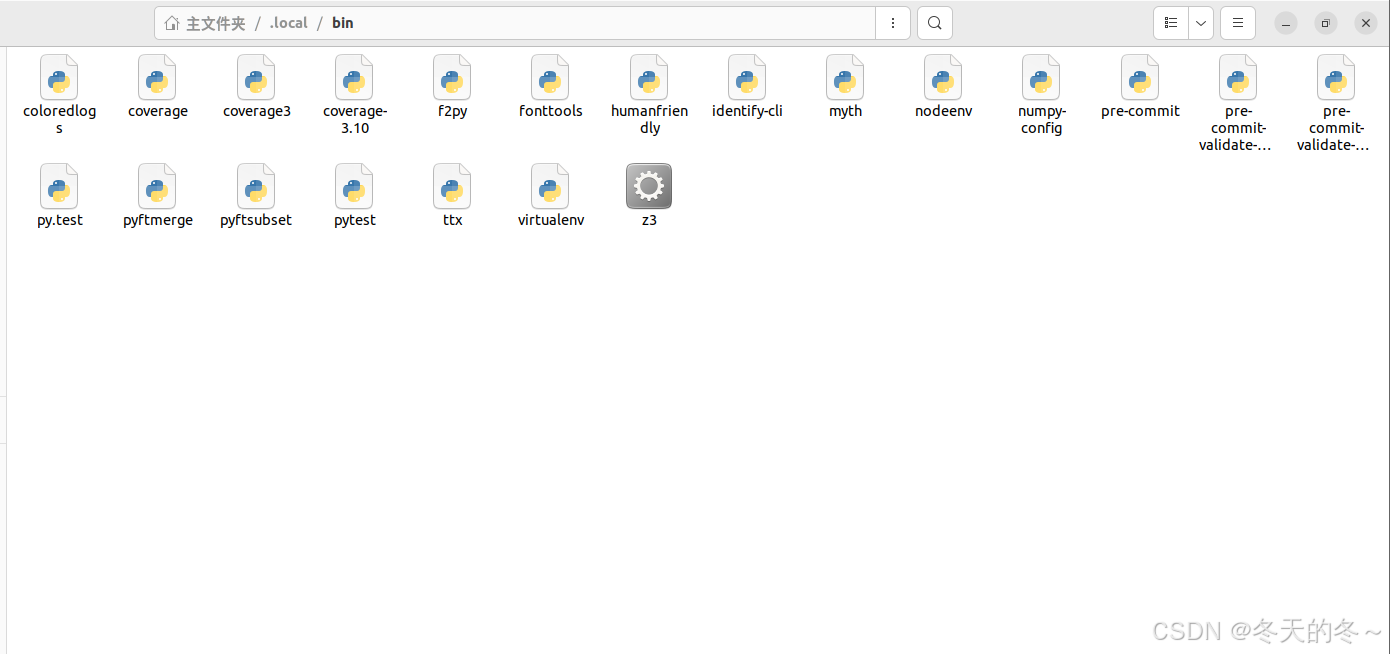Open the search button with magnifier icon

935,23
